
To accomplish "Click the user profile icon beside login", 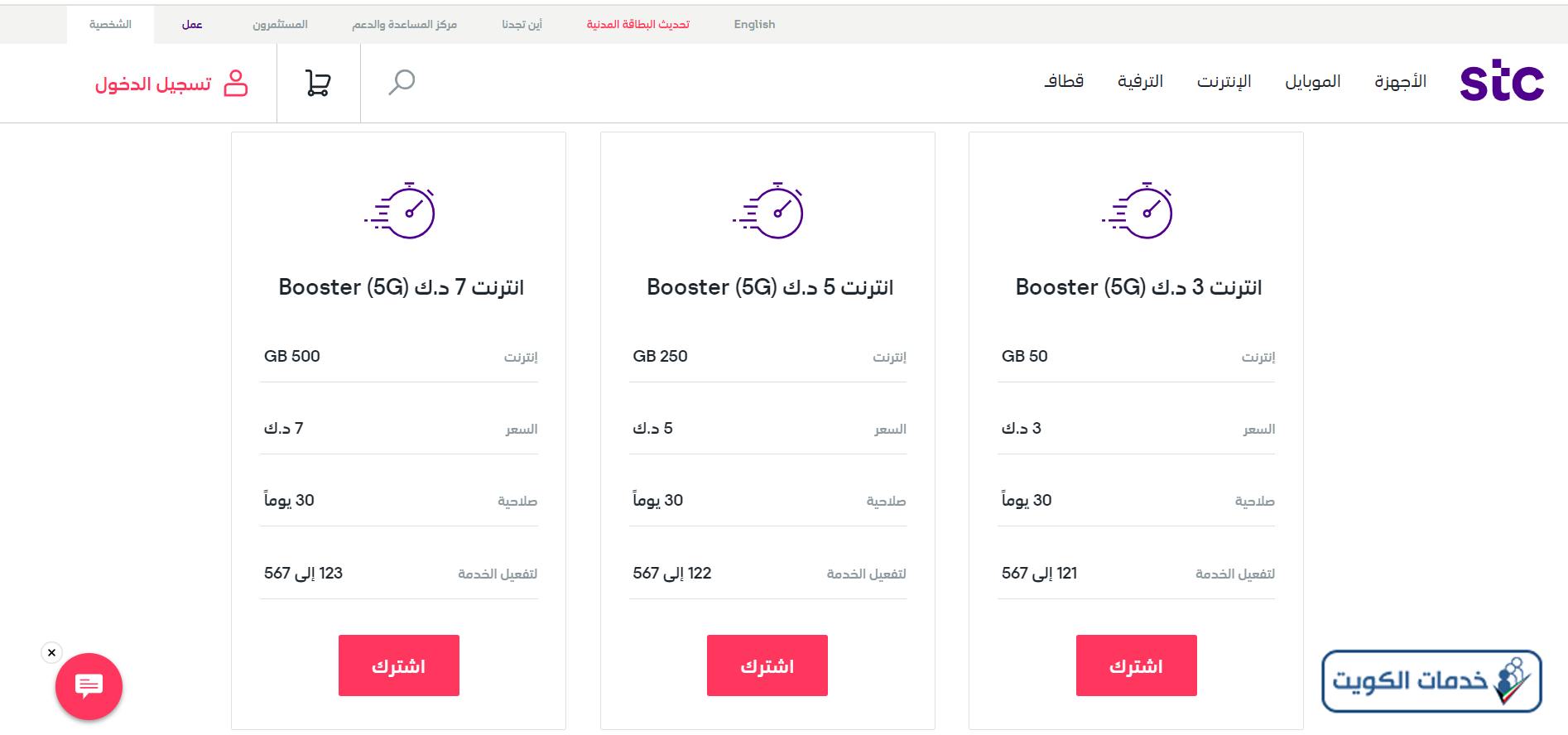I will tap(236, 83).
